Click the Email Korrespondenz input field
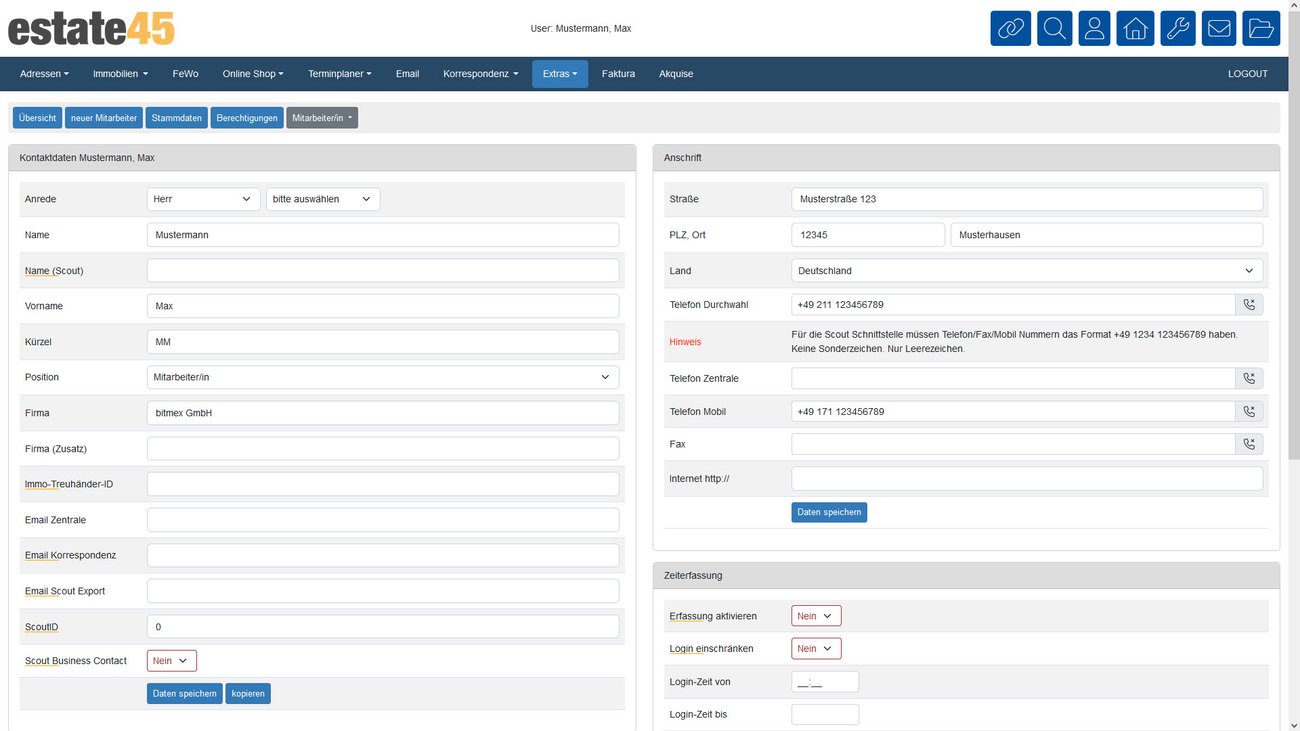1300x731 pixels. click(383, 555)
